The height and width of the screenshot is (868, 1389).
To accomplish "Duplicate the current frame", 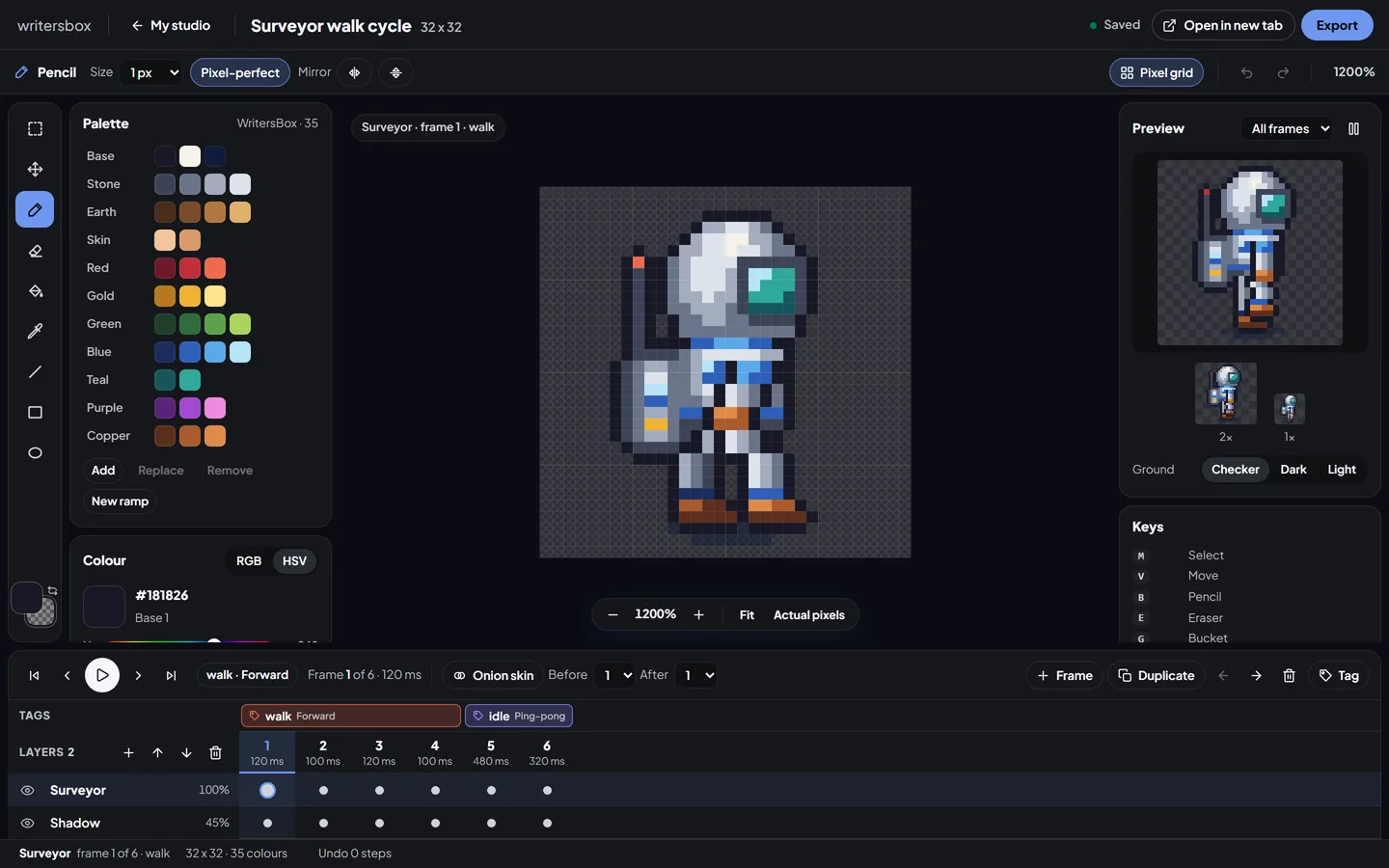I will point(1157,675).
